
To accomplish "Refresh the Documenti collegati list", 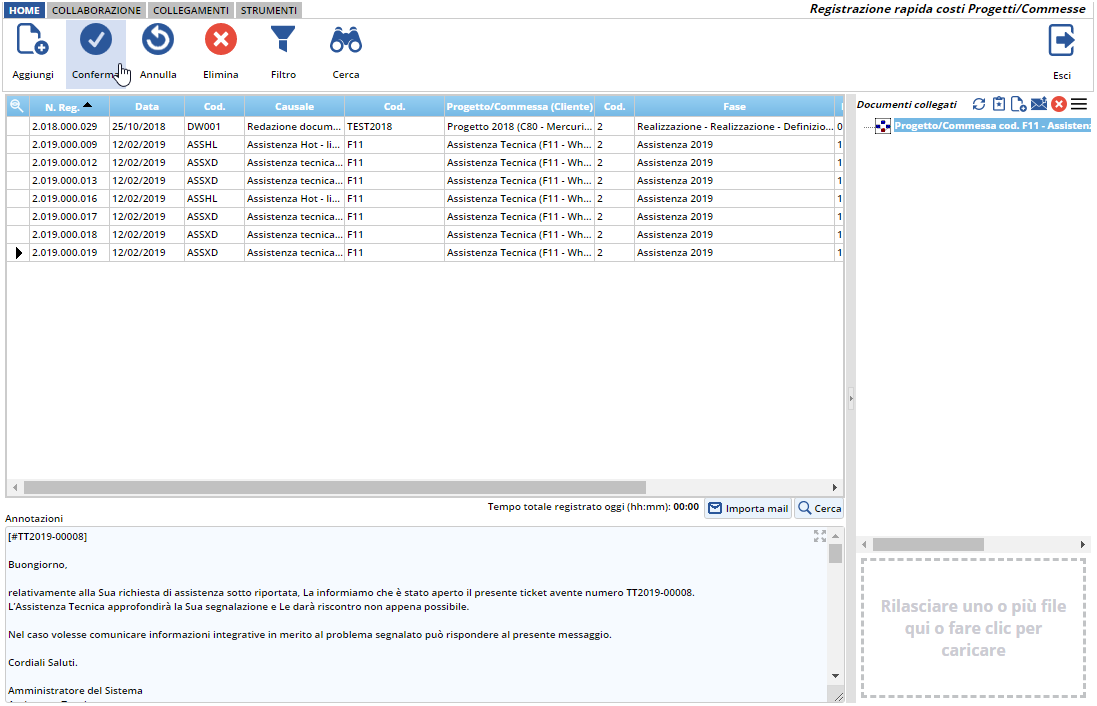I will pyautogui.click(x=979, y=104).
